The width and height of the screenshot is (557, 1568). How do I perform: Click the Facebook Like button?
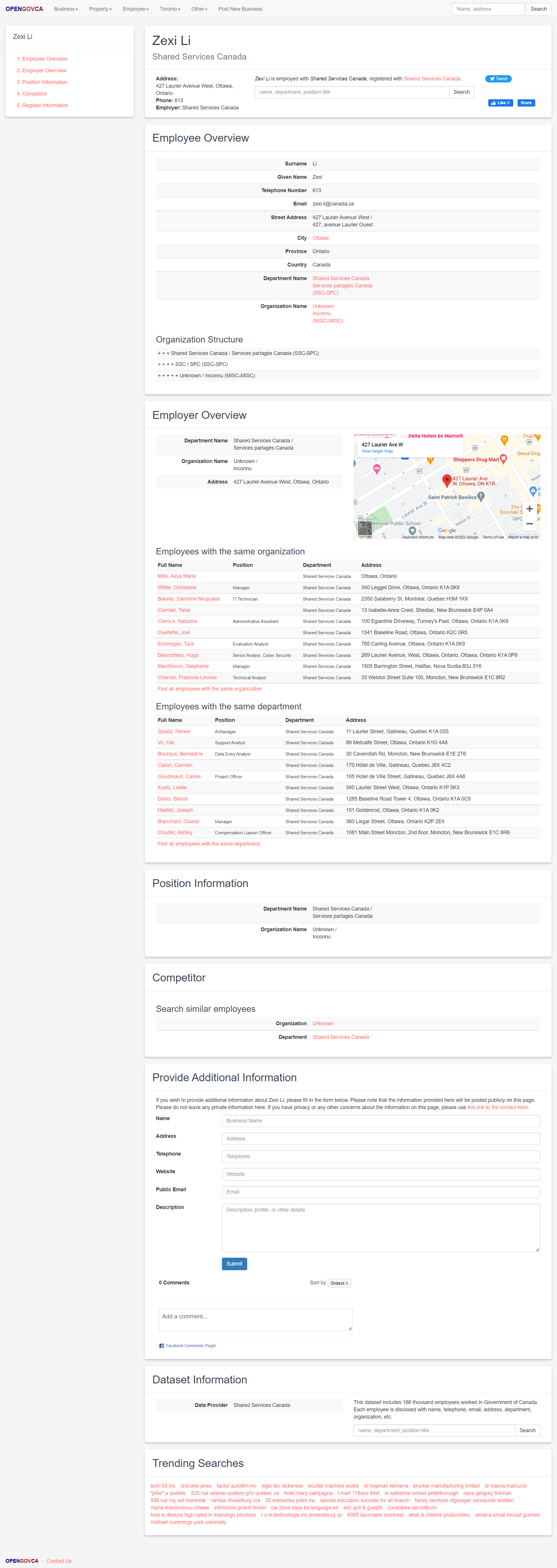click(500, 103)
